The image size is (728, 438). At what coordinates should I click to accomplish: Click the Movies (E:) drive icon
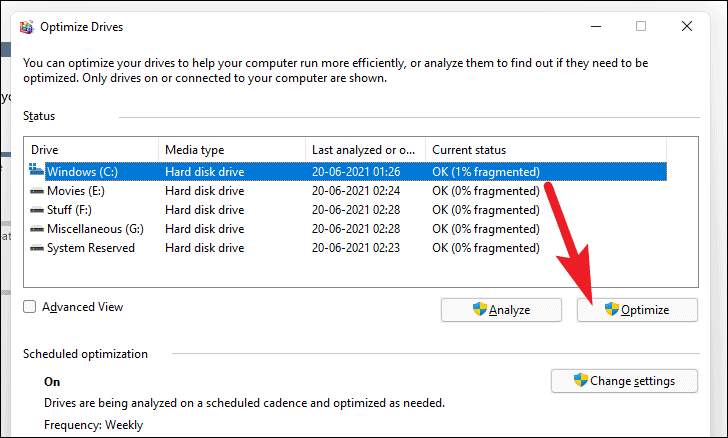click(x=37, y=191)
